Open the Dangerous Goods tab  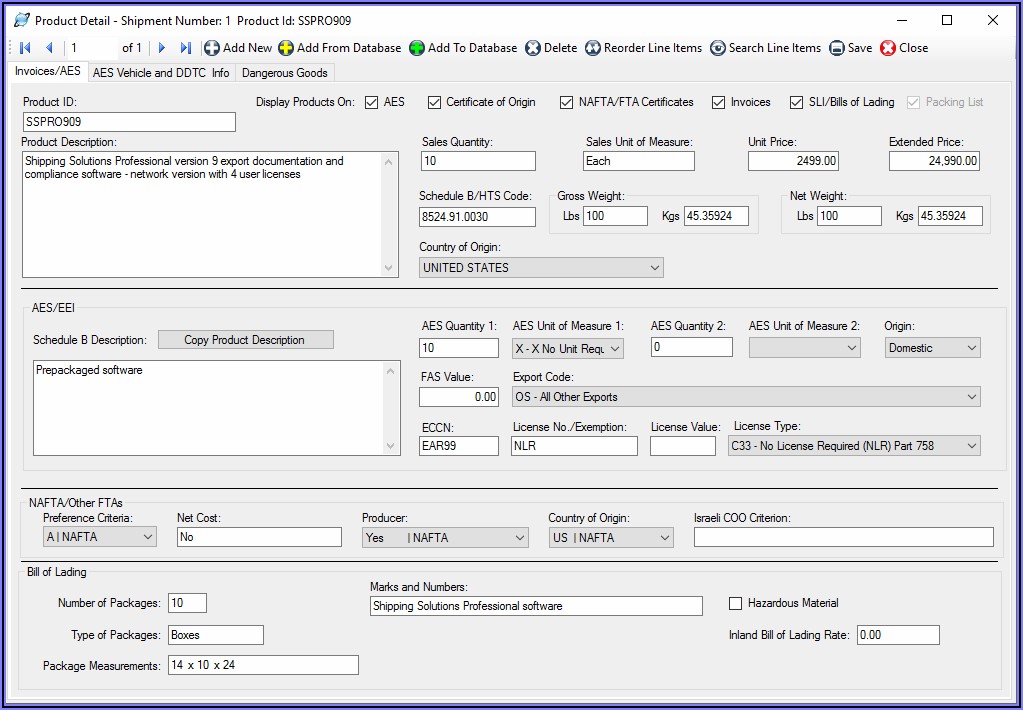(284, 73)
